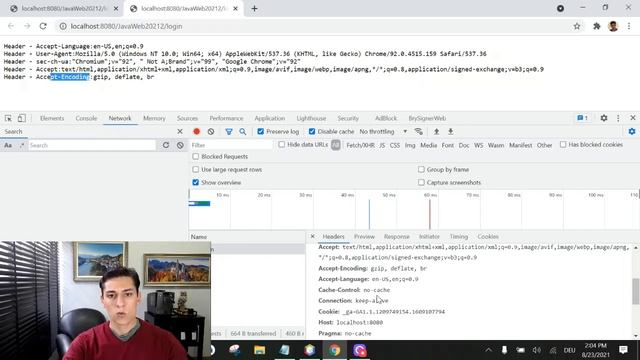Screen dimensions: 640x360
Task: Filter requests by Fetch/XHR
Action: (360, 145)
